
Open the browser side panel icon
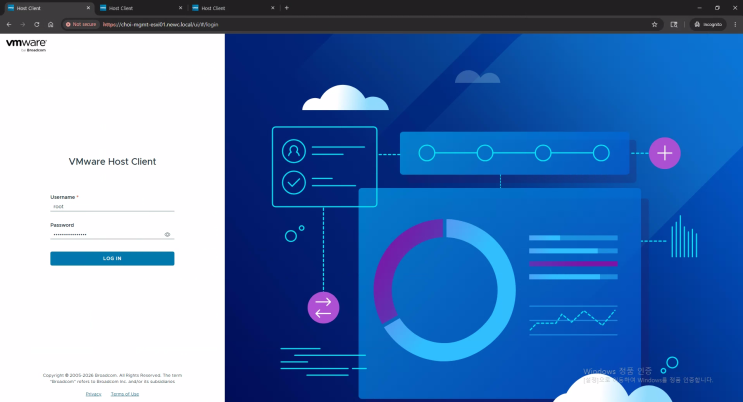point(674,24)
